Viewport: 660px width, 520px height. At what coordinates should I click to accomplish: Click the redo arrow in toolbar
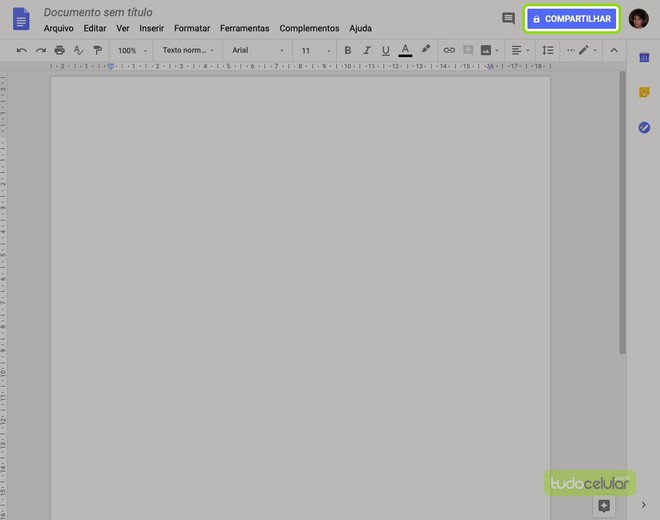click(41, 50)
